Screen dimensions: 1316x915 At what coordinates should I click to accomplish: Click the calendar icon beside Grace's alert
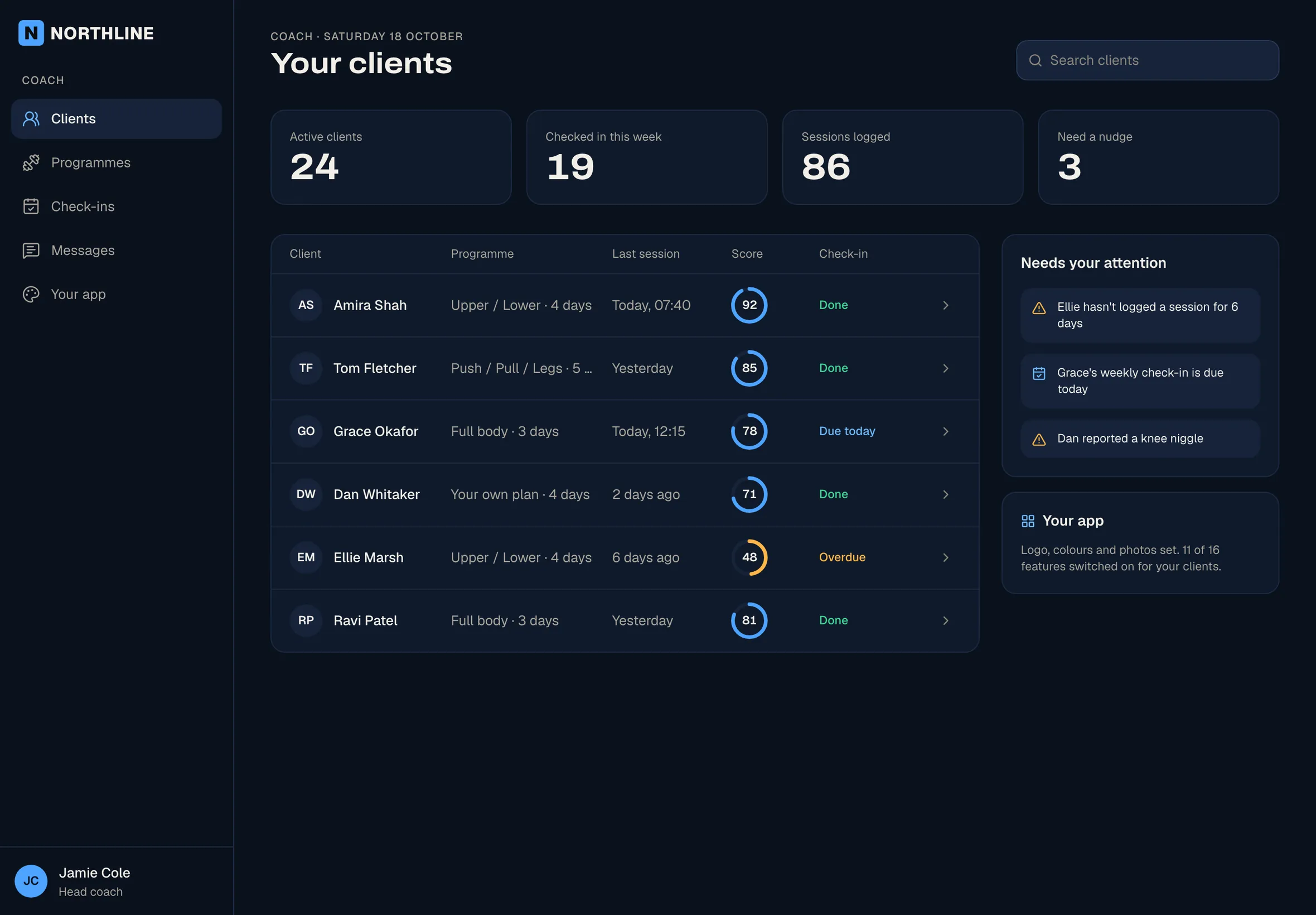[x=1039, y=374]
